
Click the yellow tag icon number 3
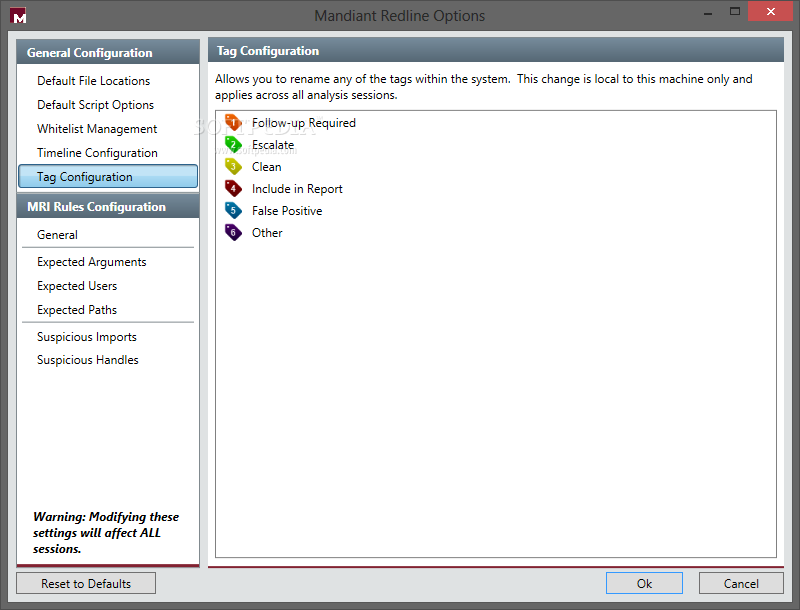coord(233,166)
